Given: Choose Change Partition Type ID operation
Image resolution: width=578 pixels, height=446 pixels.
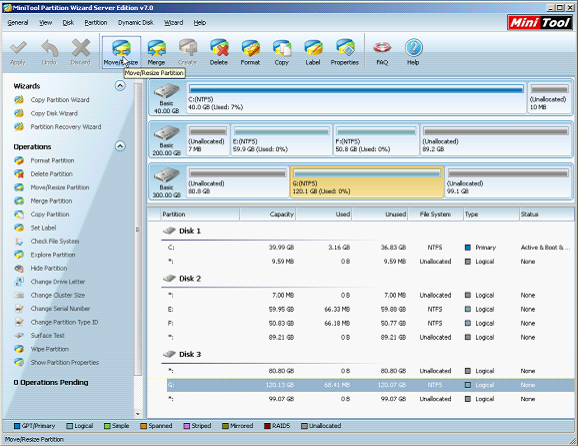Looking at the screenshot, I should click(64, 322).
